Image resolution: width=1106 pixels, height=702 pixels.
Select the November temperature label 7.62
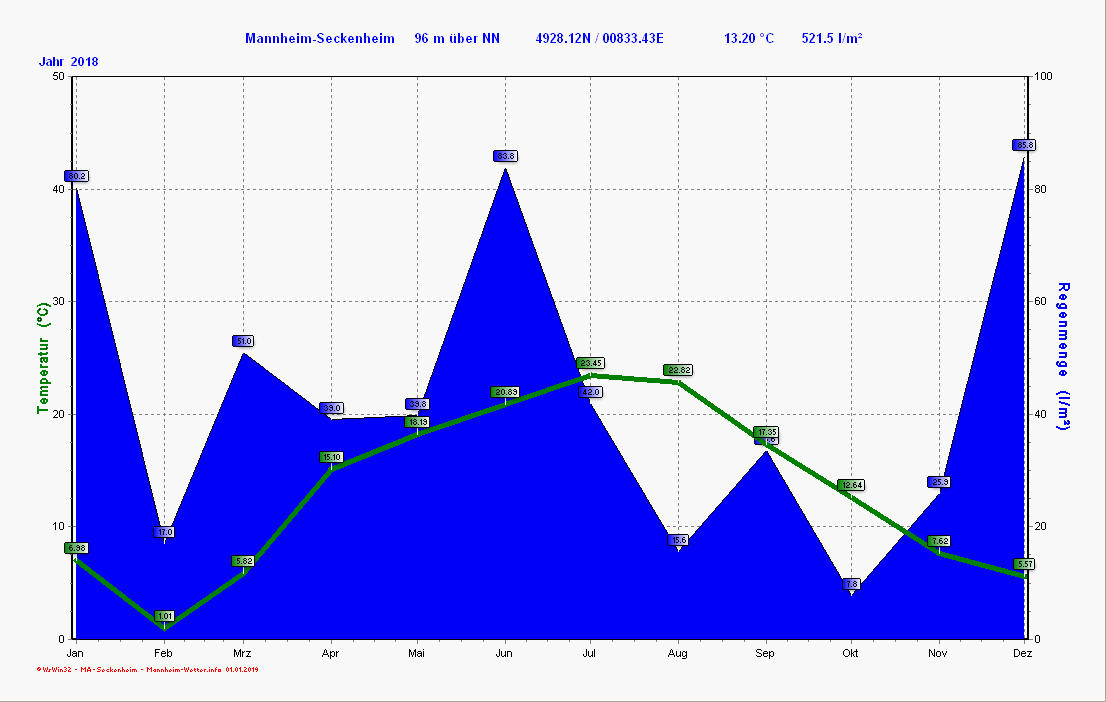[x=938, y=541]
